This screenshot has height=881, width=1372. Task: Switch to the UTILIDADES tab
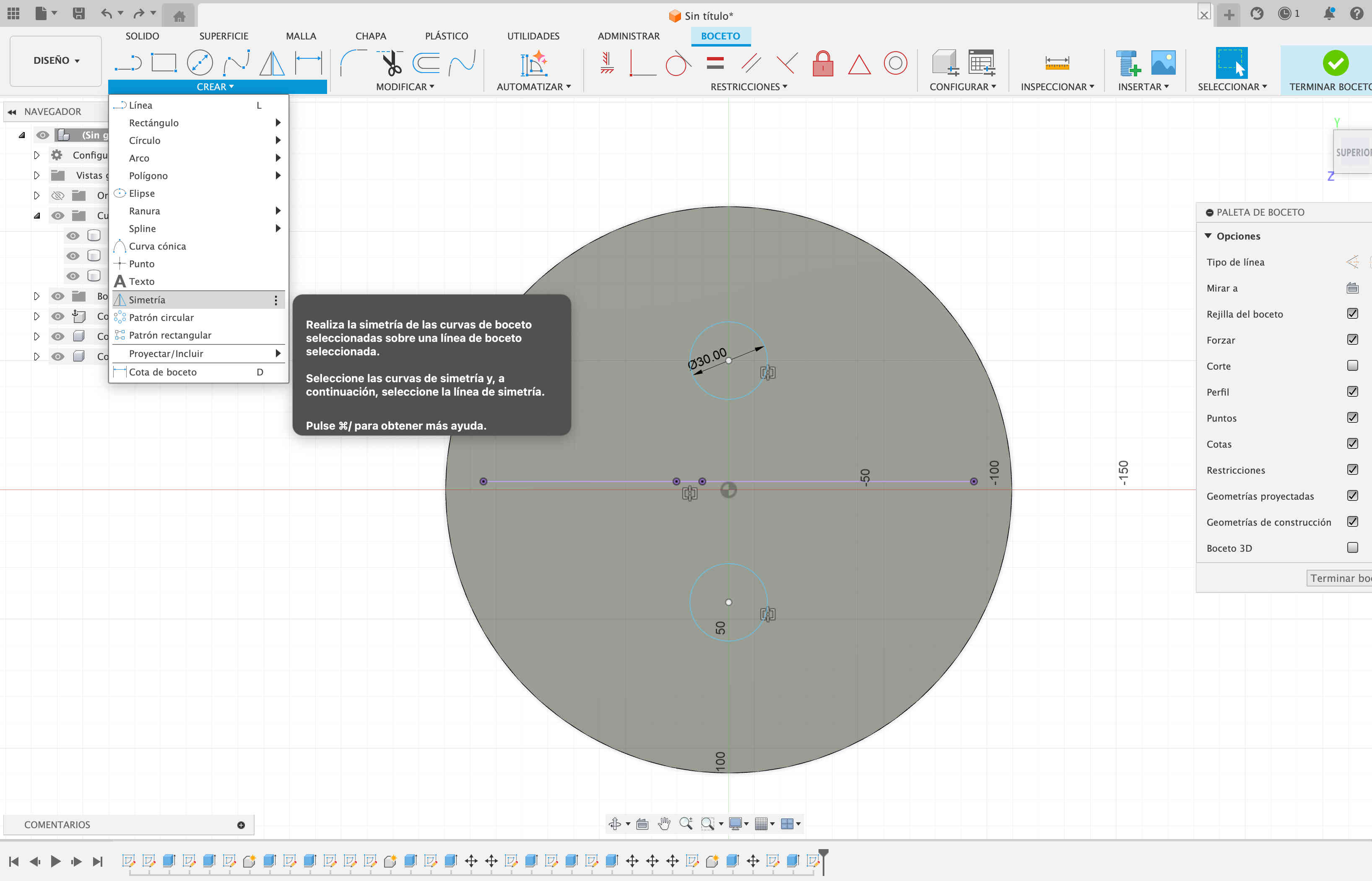click(x=533, y=36)
